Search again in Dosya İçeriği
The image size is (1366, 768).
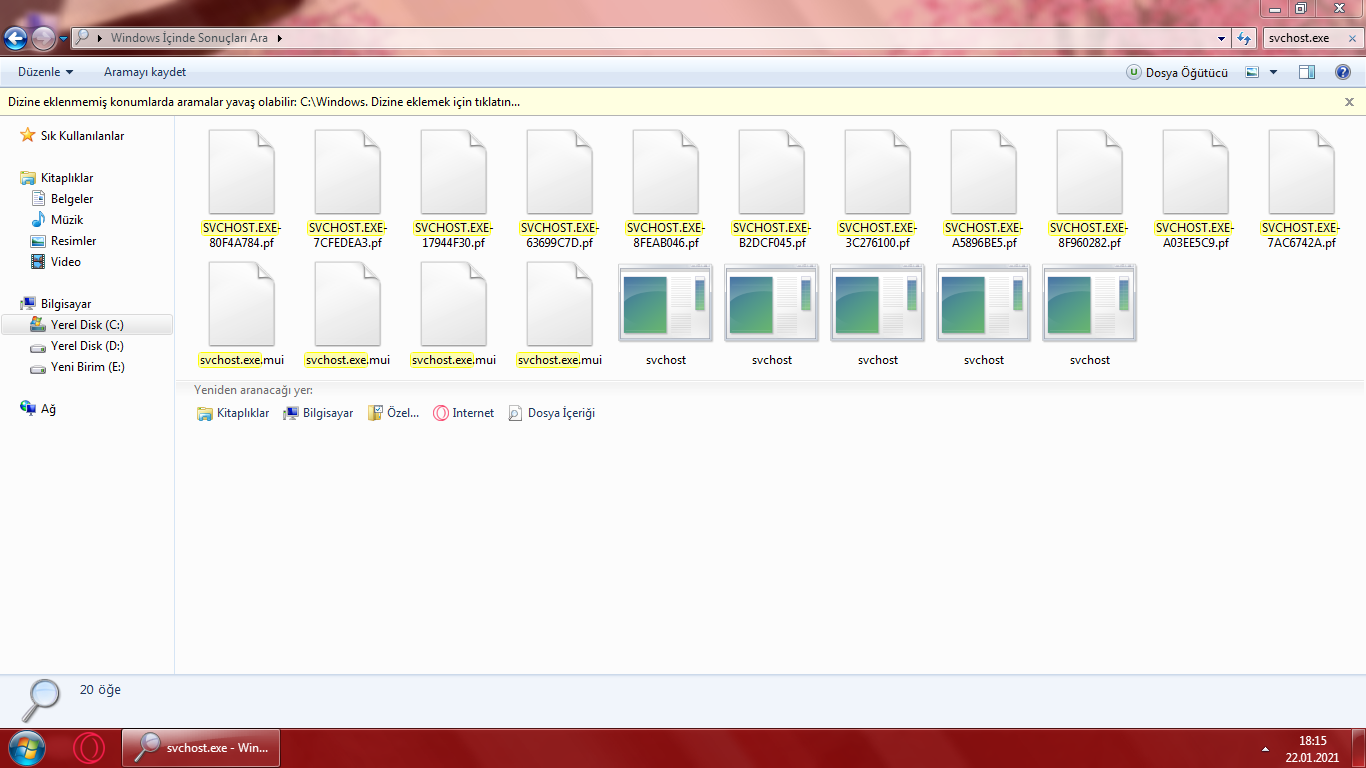(x=551, y=413)
